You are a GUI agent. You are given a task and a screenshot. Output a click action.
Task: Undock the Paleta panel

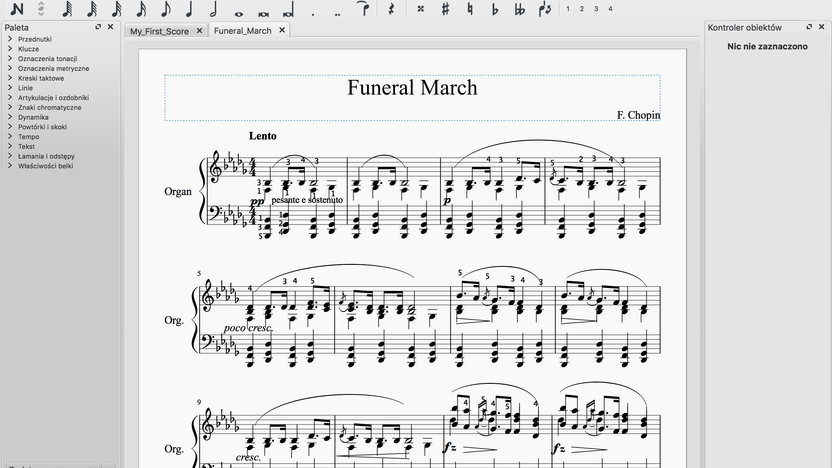(x=98, y=27)
